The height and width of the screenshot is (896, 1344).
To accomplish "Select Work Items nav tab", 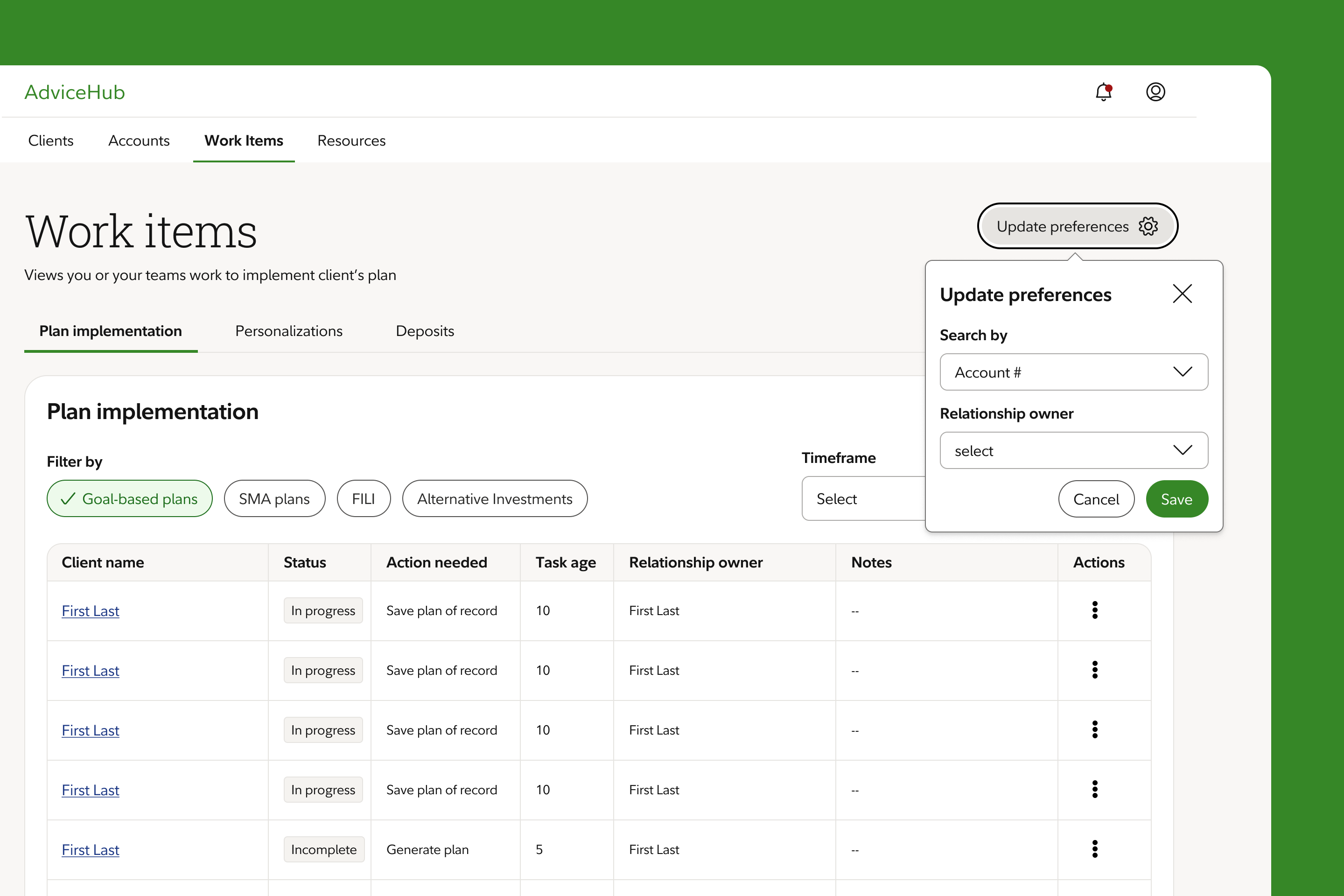I will [244, 140].
